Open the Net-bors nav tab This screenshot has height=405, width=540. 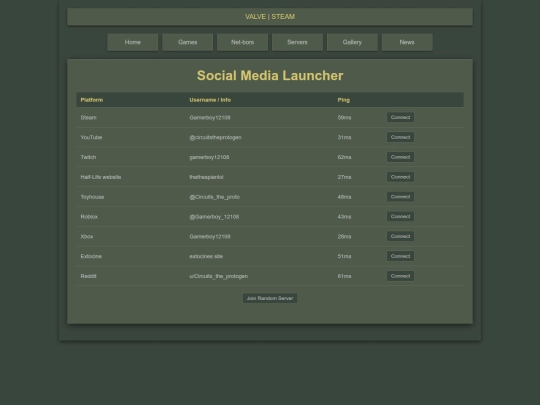(242, 42)
